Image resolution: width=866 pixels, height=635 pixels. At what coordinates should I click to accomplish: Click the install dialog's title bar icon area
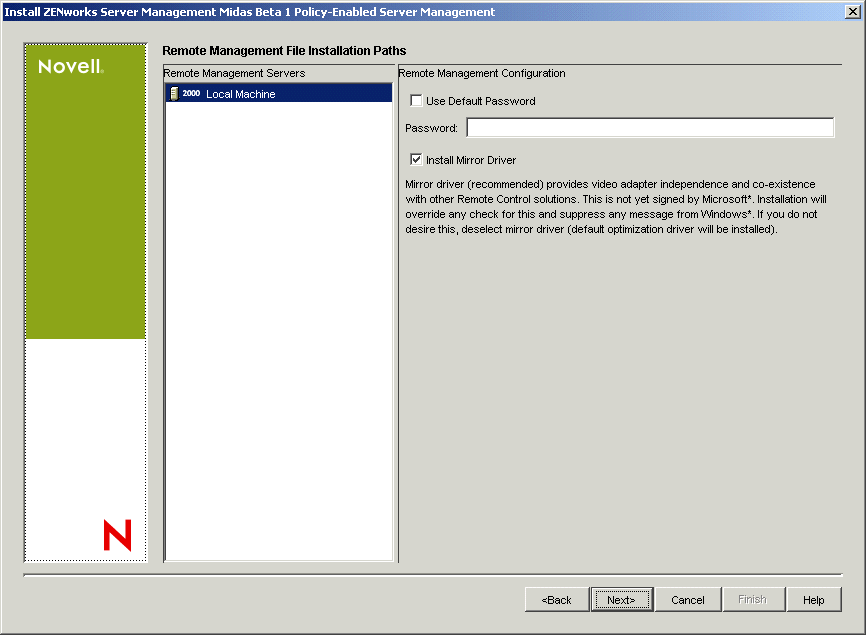pos(8,11)
